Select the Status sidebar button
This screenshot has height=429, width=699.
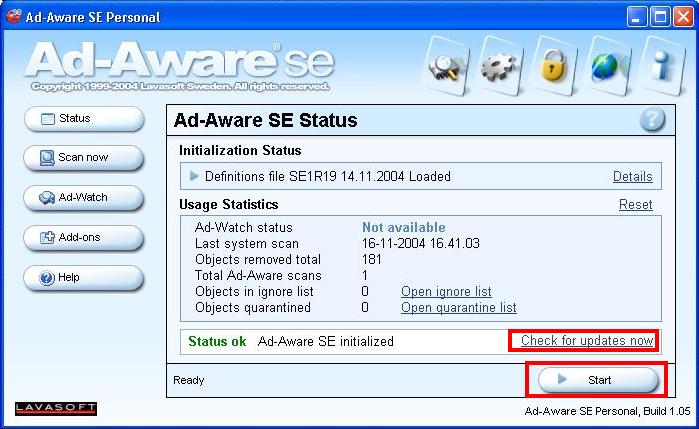tap(84, 119)
